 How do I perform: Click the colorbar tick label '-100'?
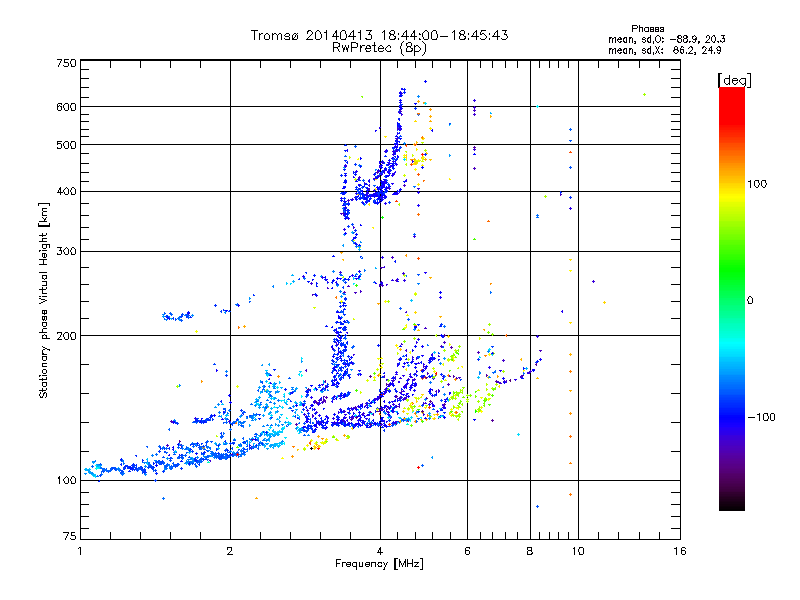pyautogui.click(x=761, y=417)
